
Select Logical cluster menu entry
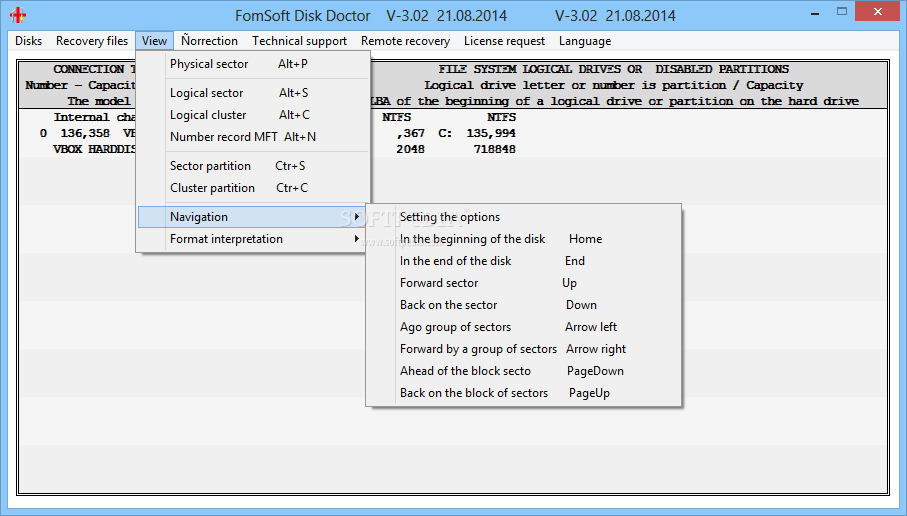tap(253, 115)
